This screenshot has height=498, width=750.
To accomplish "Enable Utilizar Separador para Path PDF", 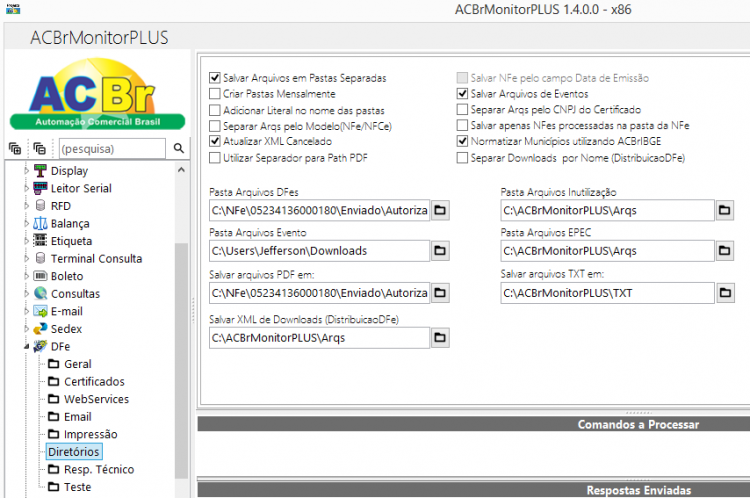I will pyautogui.click(x=215, y=158).
